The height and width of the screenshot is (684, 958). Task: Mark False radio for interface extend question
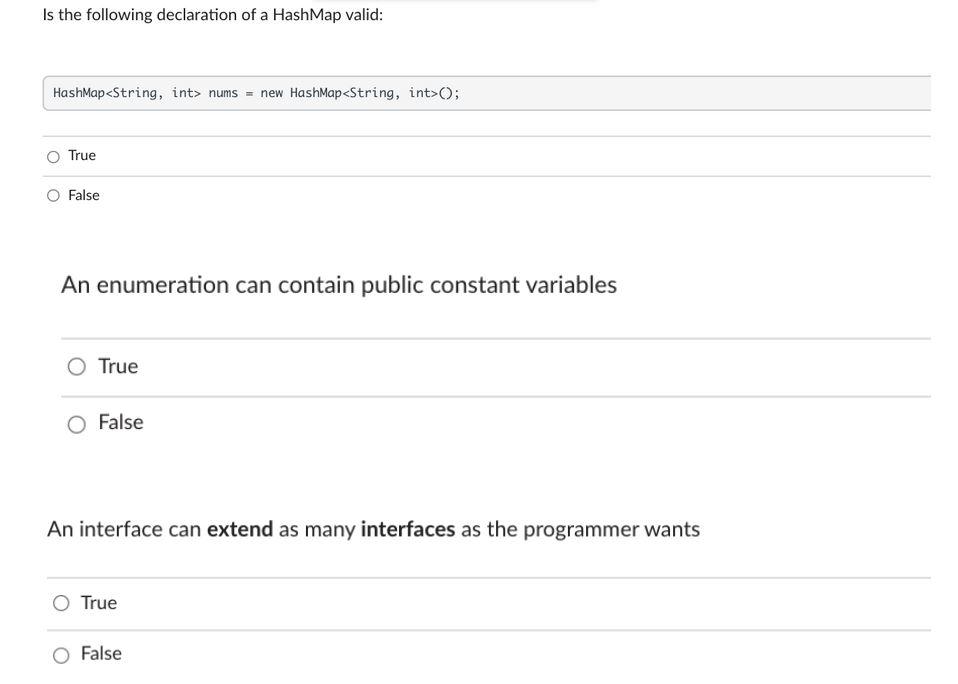pyautogui.click(x=61, y=655)
